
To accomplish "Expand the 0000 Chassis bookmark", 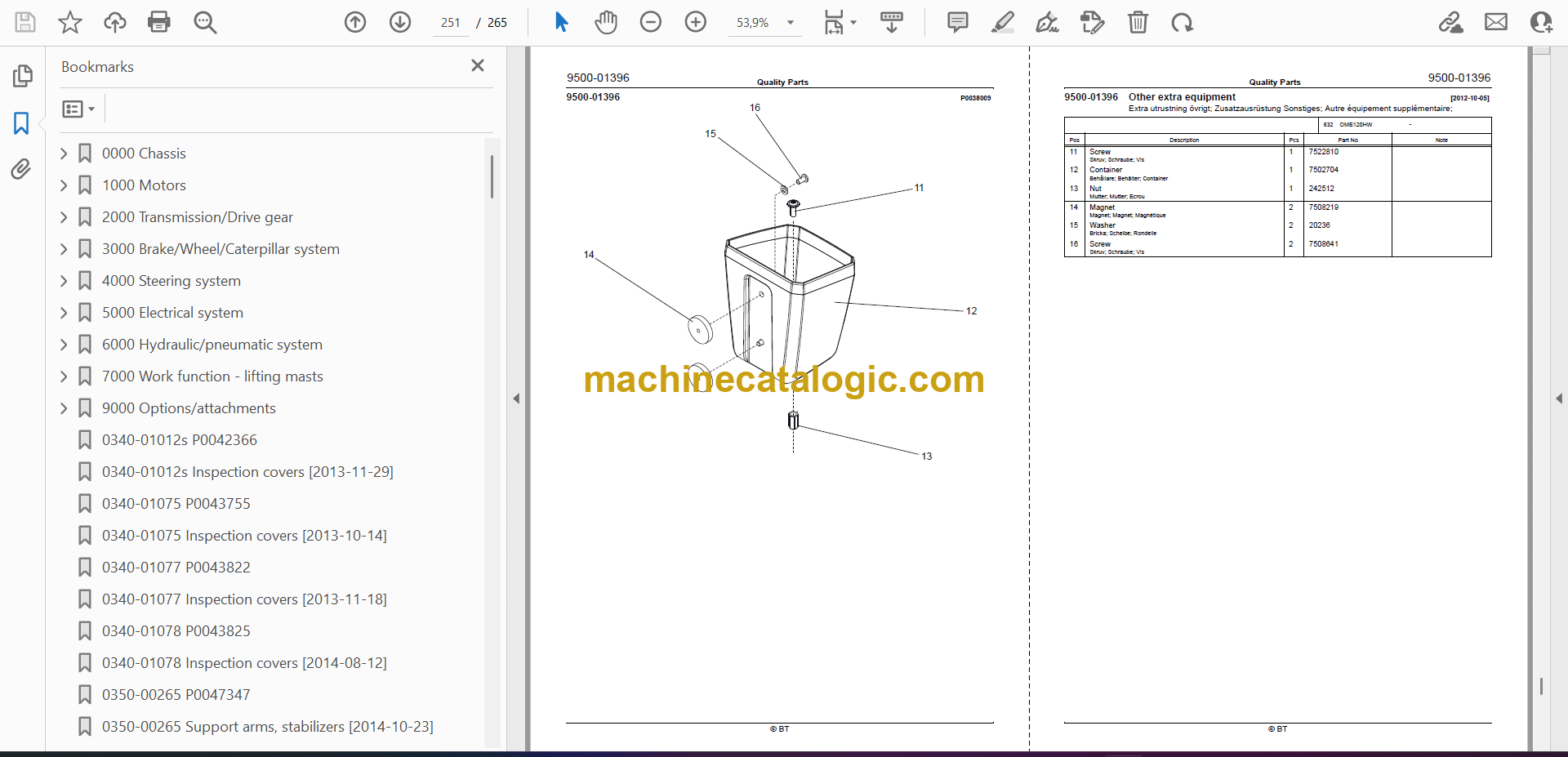I will pos(64,154).
